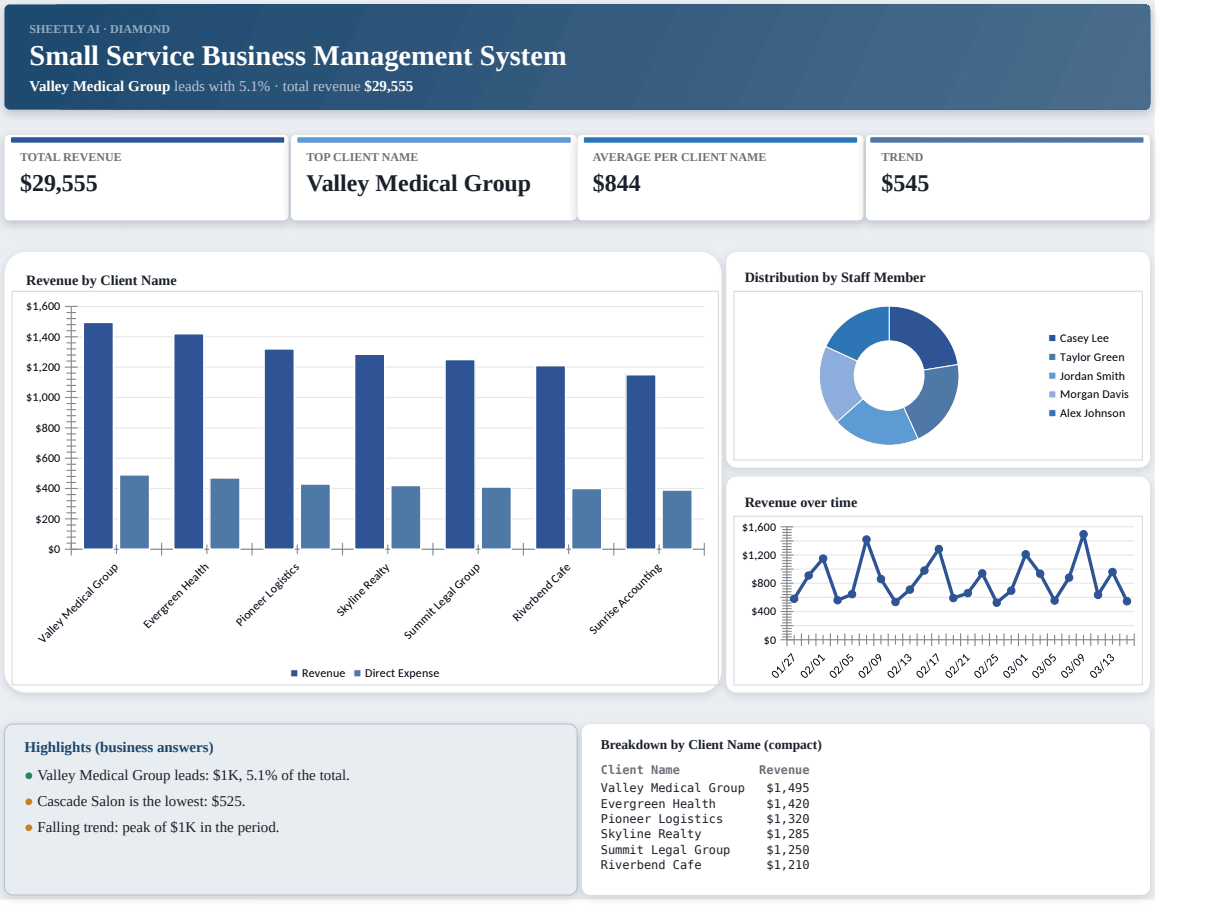This screenshot has width=1227, height=922.
Task: Click the 'Small Service Business Management System' title
Action: [x=298, y=56]
